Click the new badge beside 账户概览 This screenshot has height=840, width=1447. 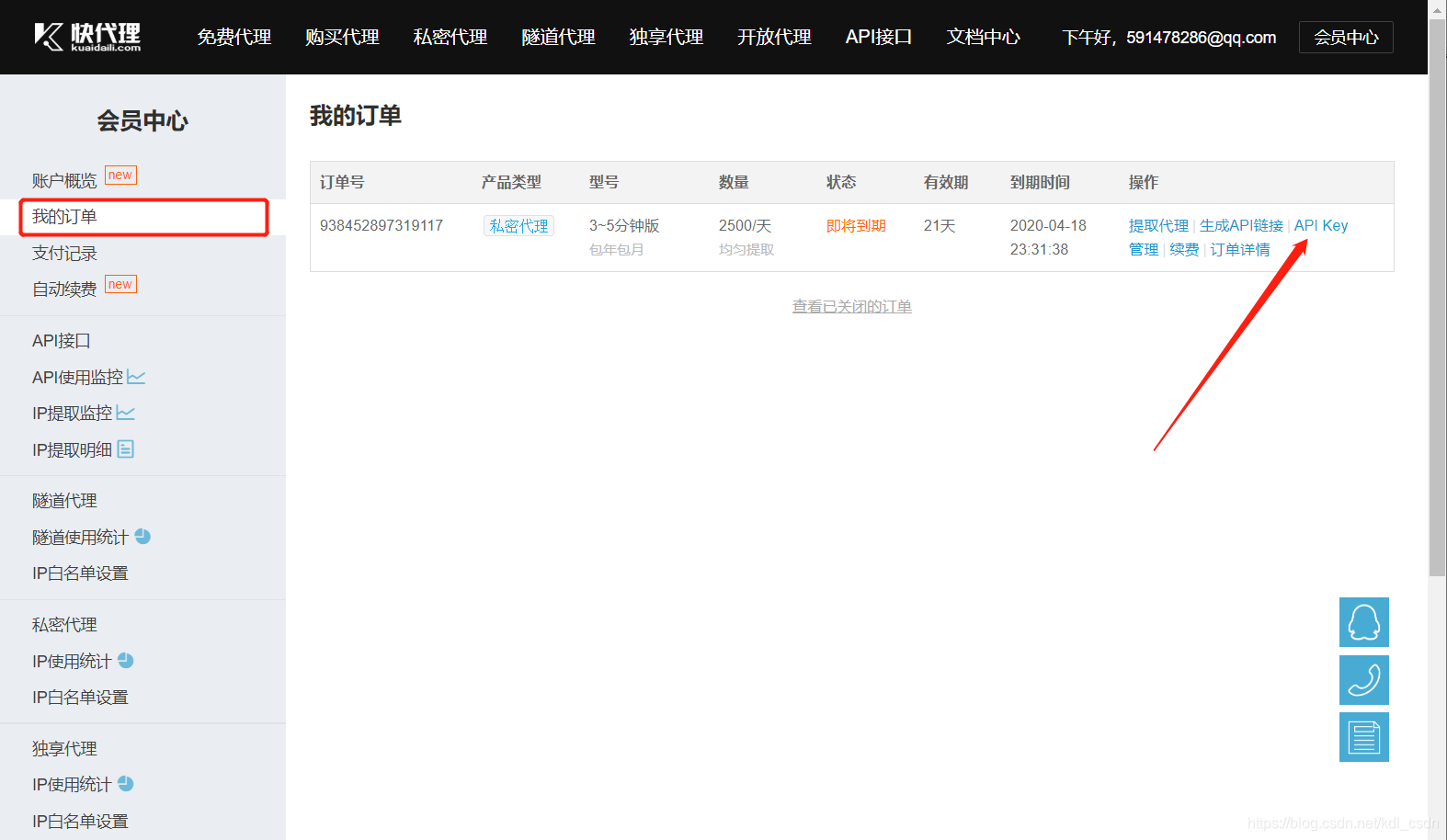point(120,176)
